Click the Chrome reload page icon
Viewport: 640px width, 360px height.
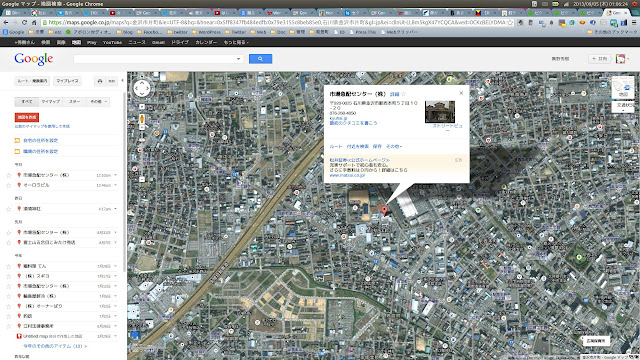click(x=24, y=22)
